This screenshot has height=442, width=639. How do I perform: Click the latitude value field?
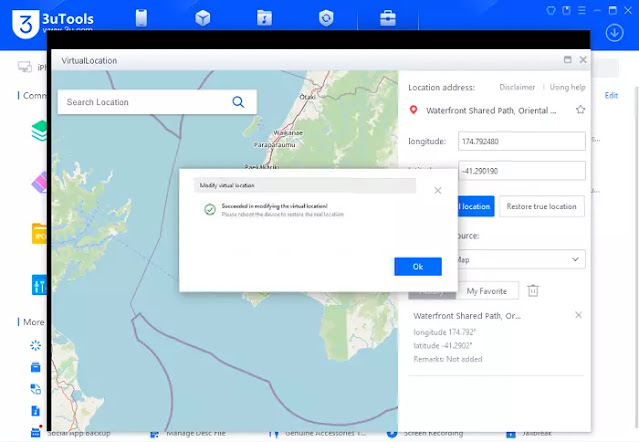[x=522, y=171]
